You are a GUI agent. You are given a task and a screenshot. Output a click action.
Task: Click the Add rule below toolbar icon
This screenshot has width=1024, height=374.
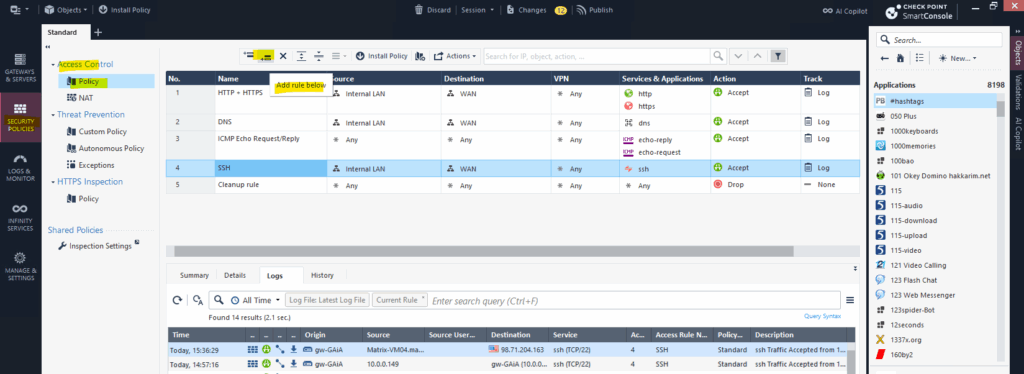point(265,56)
